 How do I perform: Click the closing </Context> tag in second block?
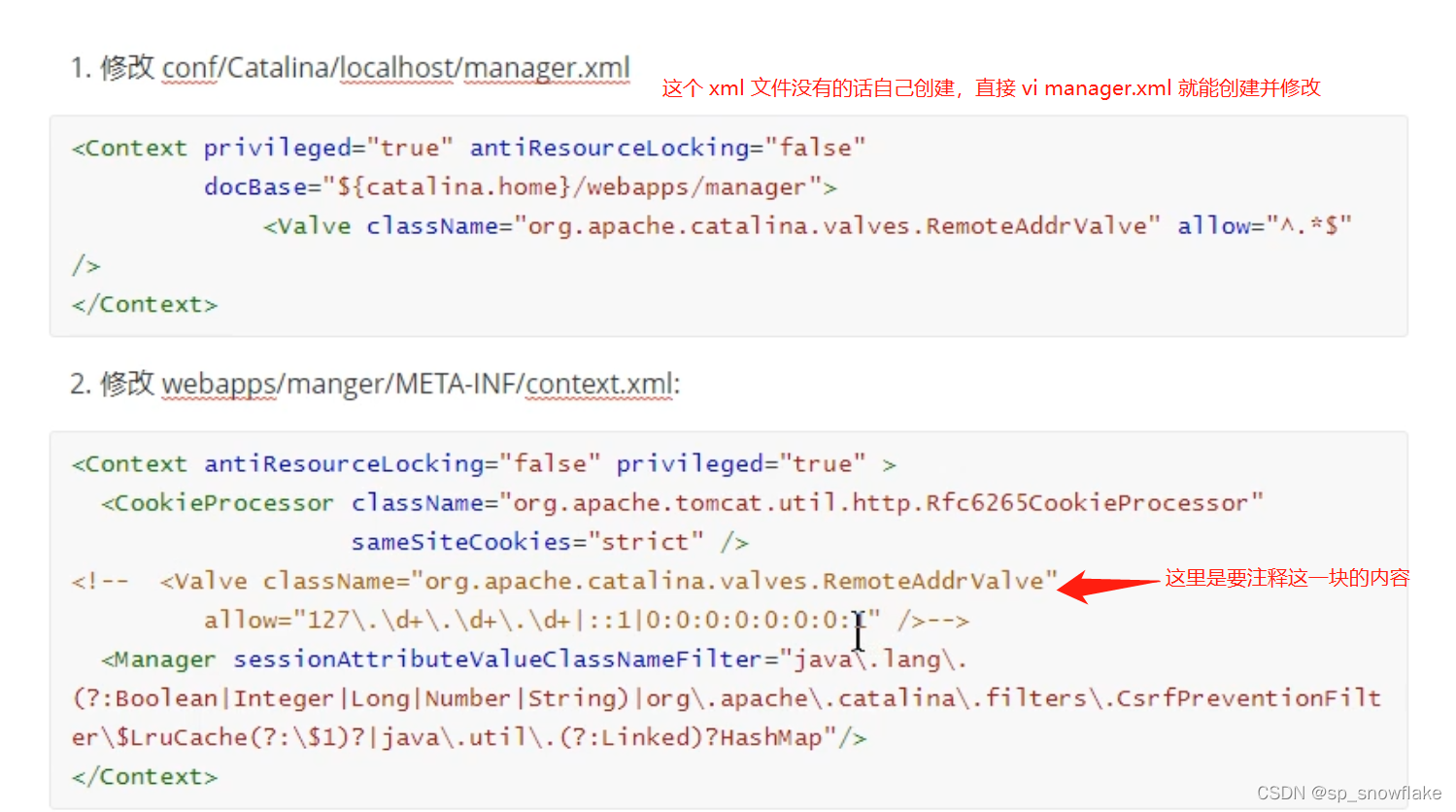point(145,777)
